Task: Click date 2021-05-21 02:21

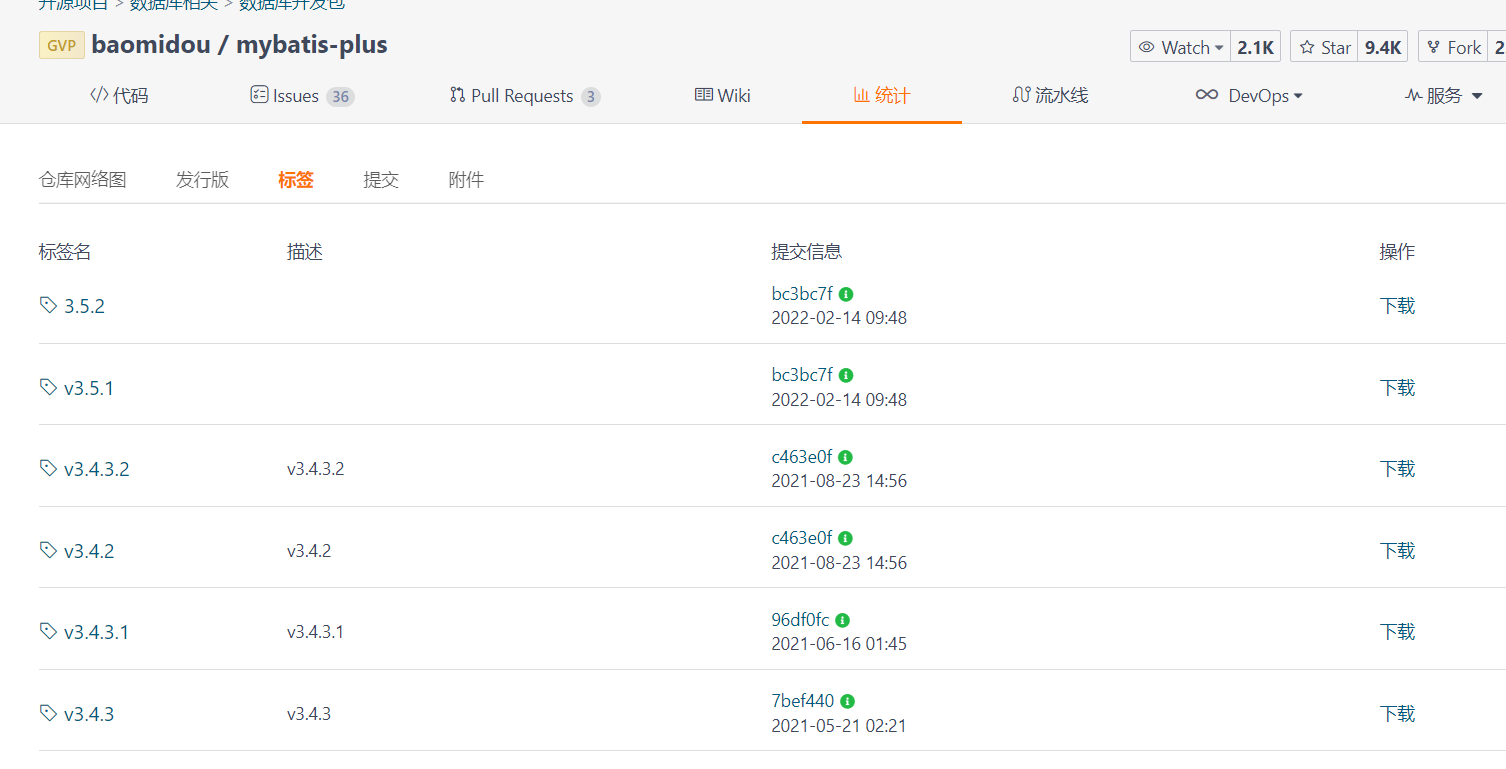Action: point(839,726)
